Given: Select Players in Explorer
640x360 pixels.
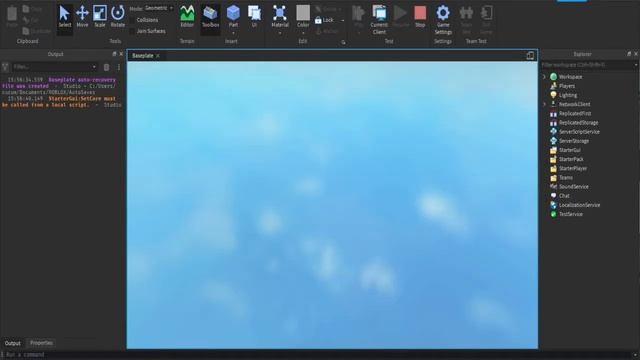Looking at the screenshot, I should (x=567, y=86).
